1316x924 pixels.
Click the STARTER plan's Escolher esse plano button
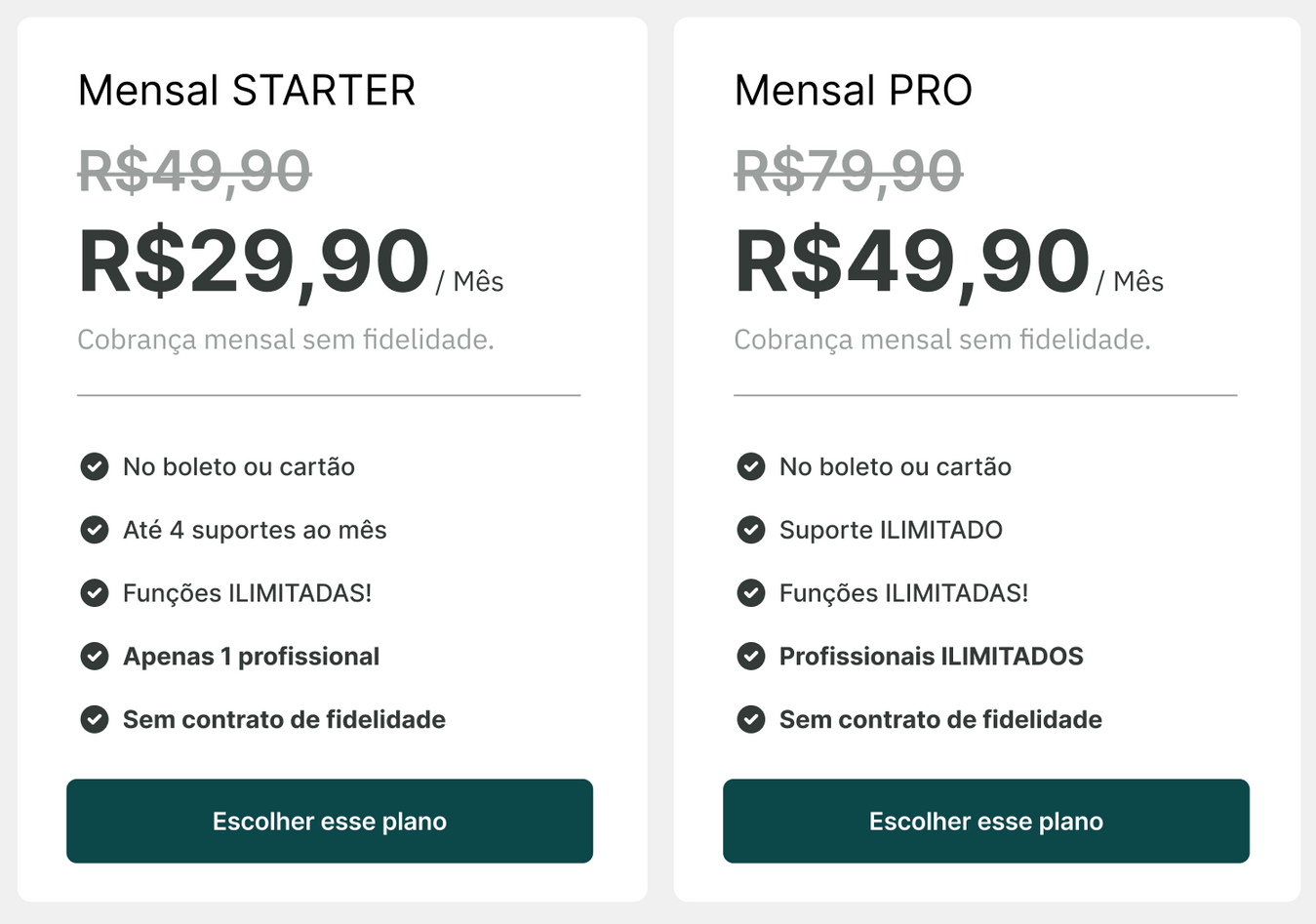tap(330, 821)
